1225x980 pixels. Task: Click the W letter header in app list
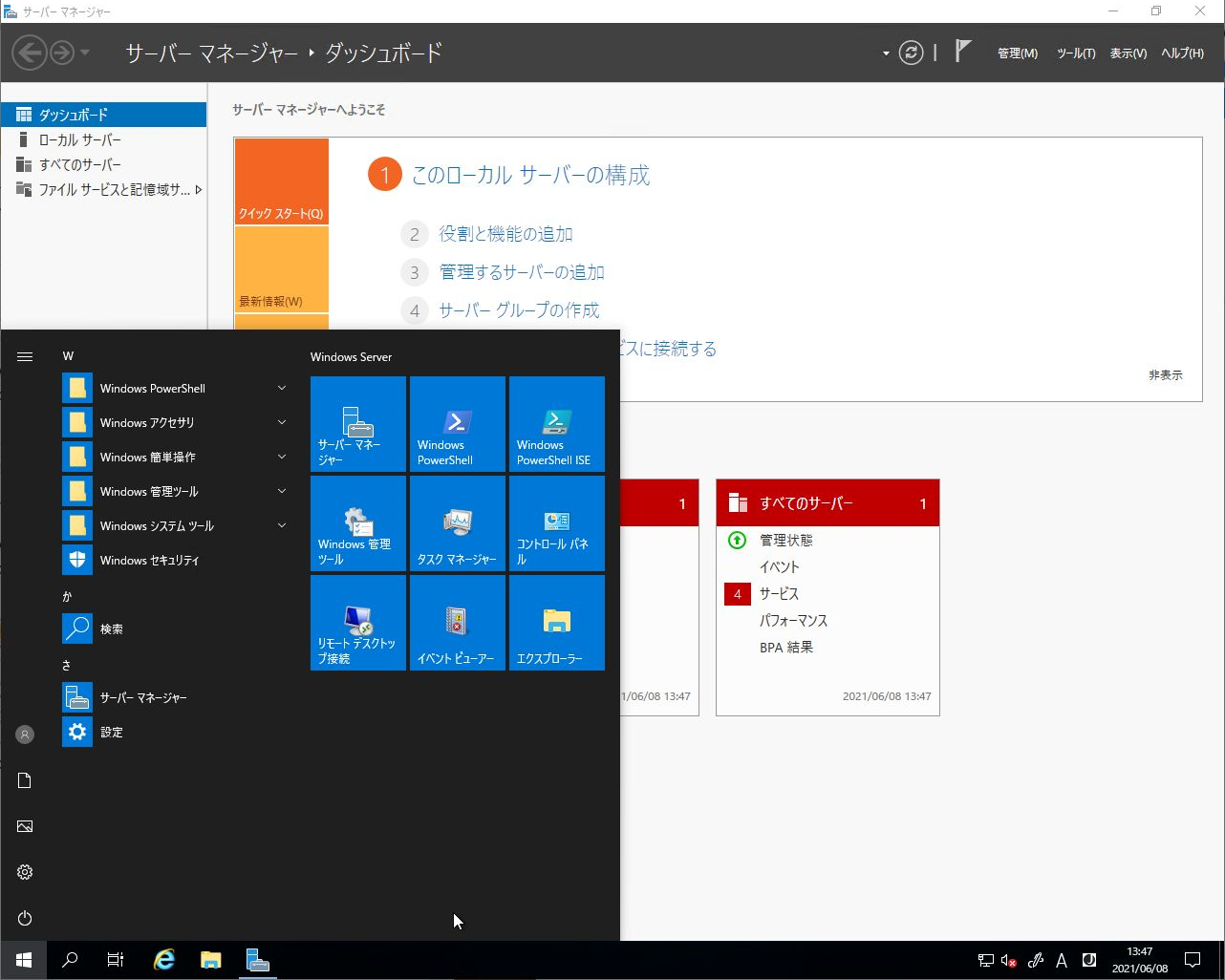[x=68, y=356]
